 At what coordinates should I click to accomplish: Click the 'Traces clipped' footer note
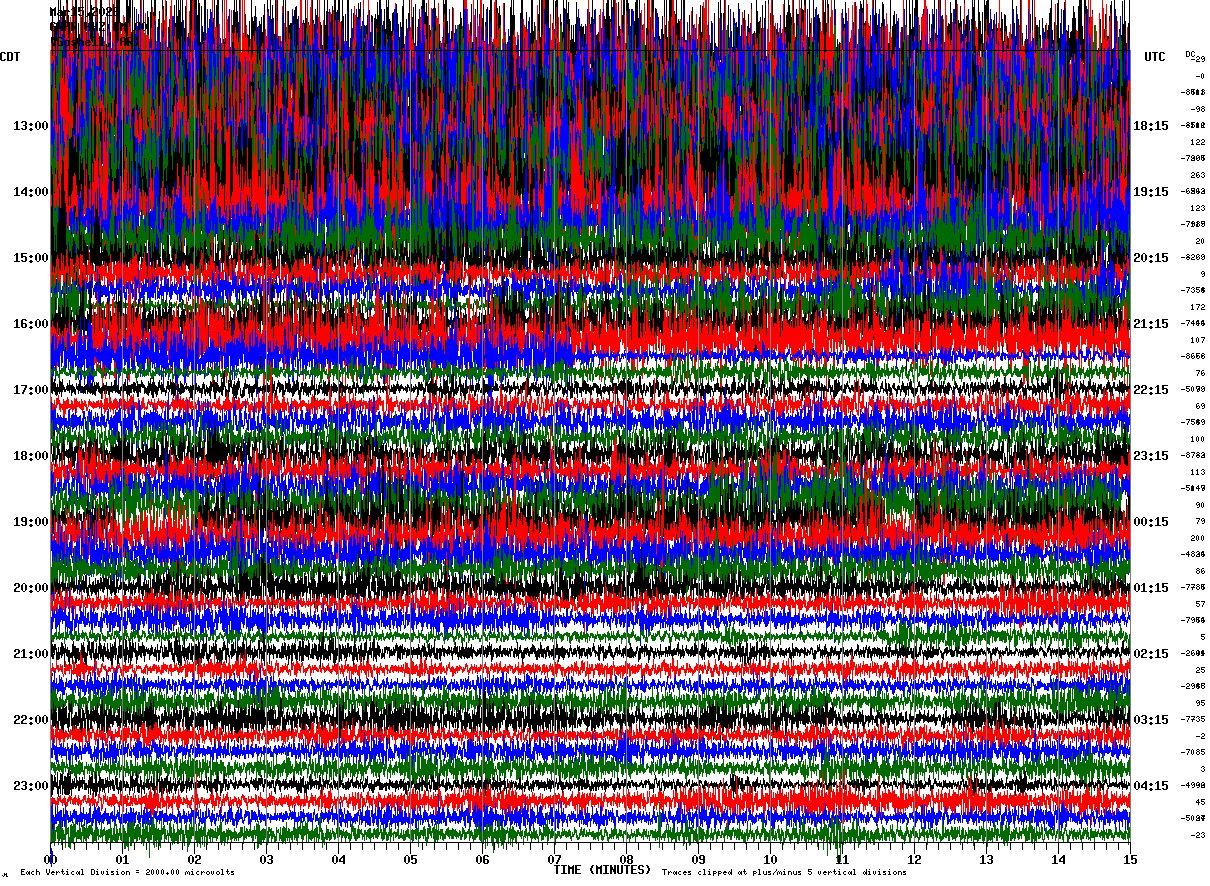(784, 872)
